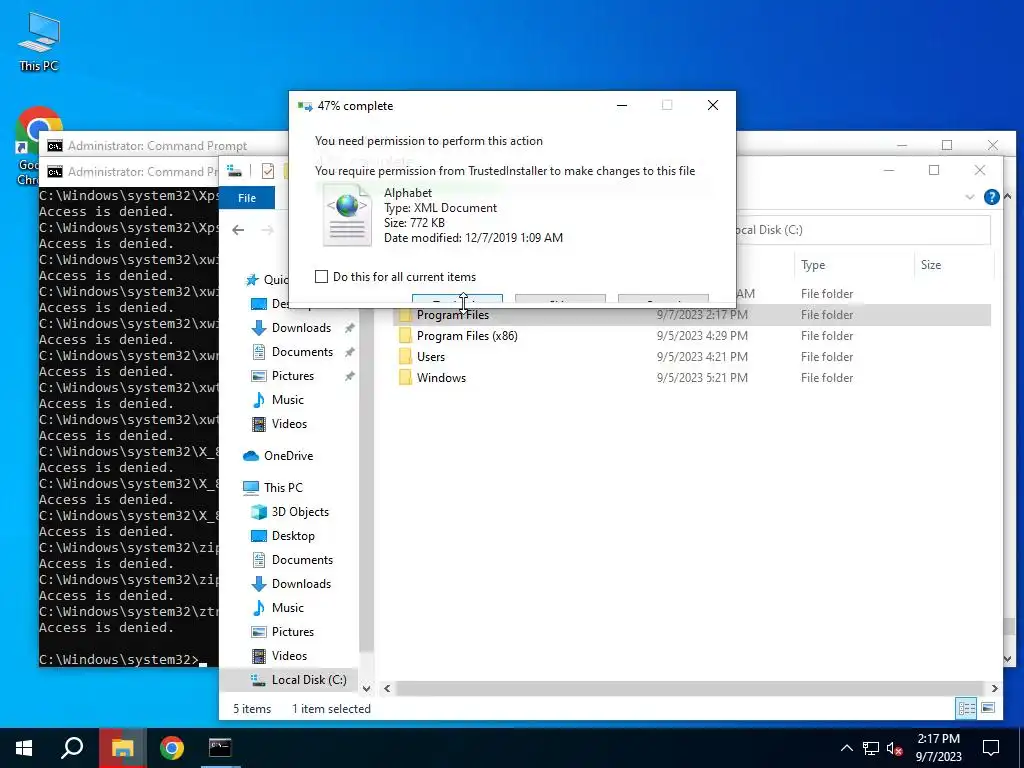
Task: Select Downloads under Quick access
Action: [301, 328]
